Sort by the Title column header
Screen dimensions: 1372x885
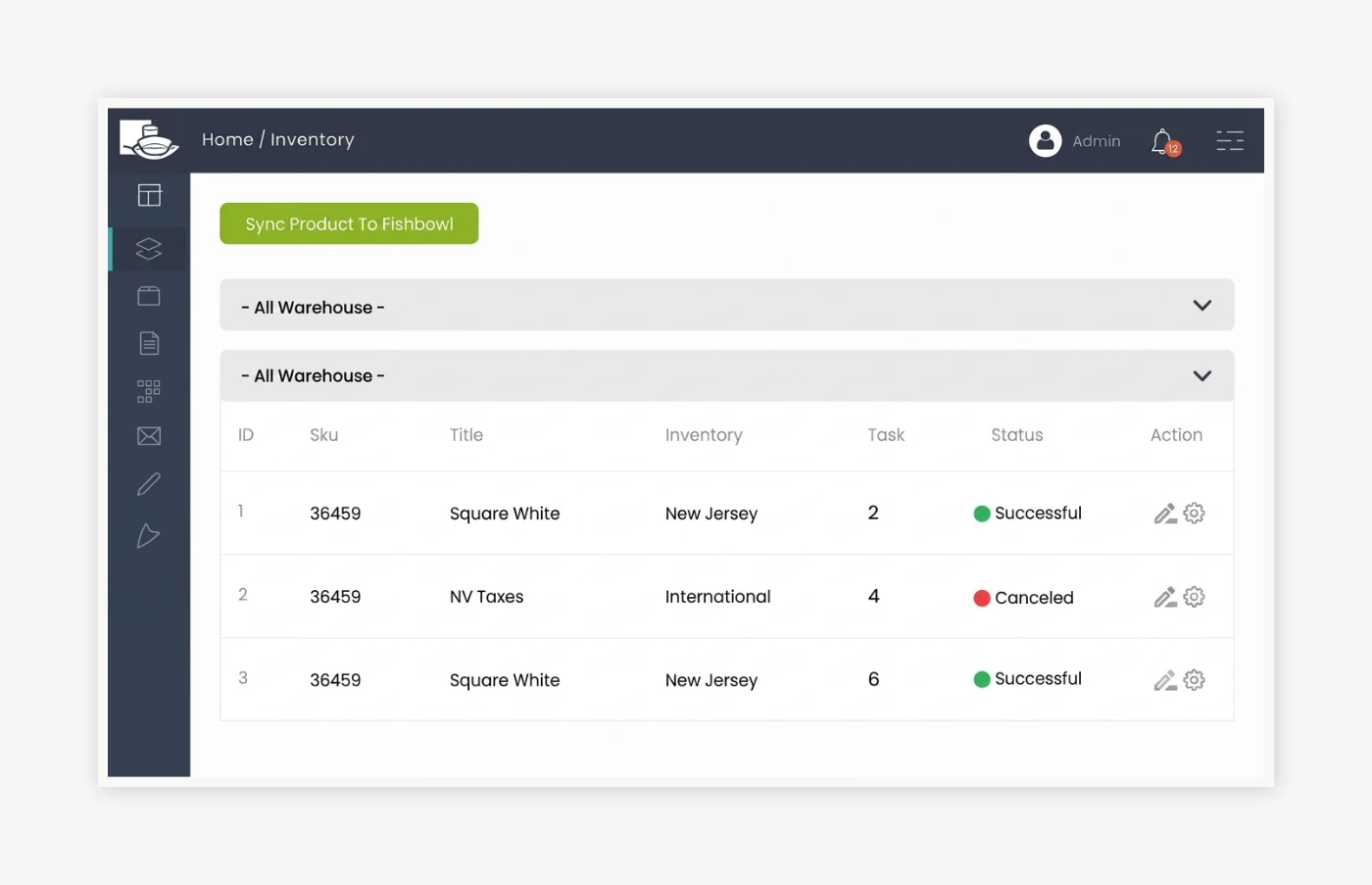[x=466, y=434]
